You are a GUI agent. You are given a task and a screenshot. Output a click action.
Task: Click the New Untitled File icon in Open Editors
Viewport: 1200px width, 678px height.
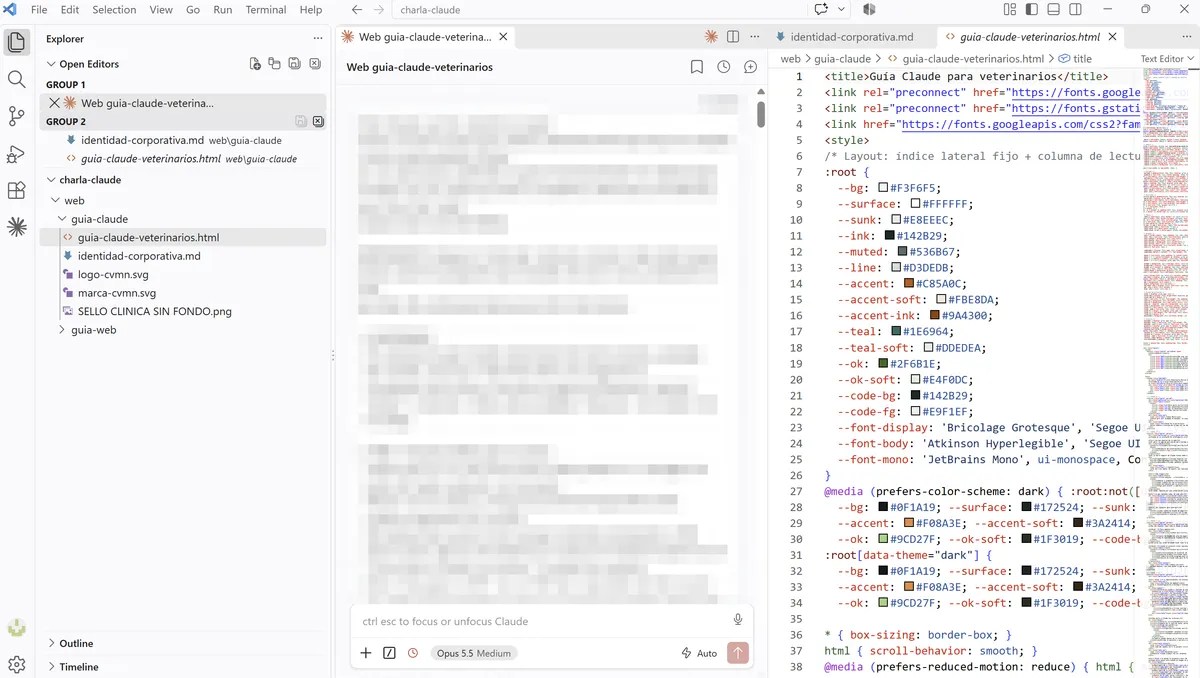(255, 64)
